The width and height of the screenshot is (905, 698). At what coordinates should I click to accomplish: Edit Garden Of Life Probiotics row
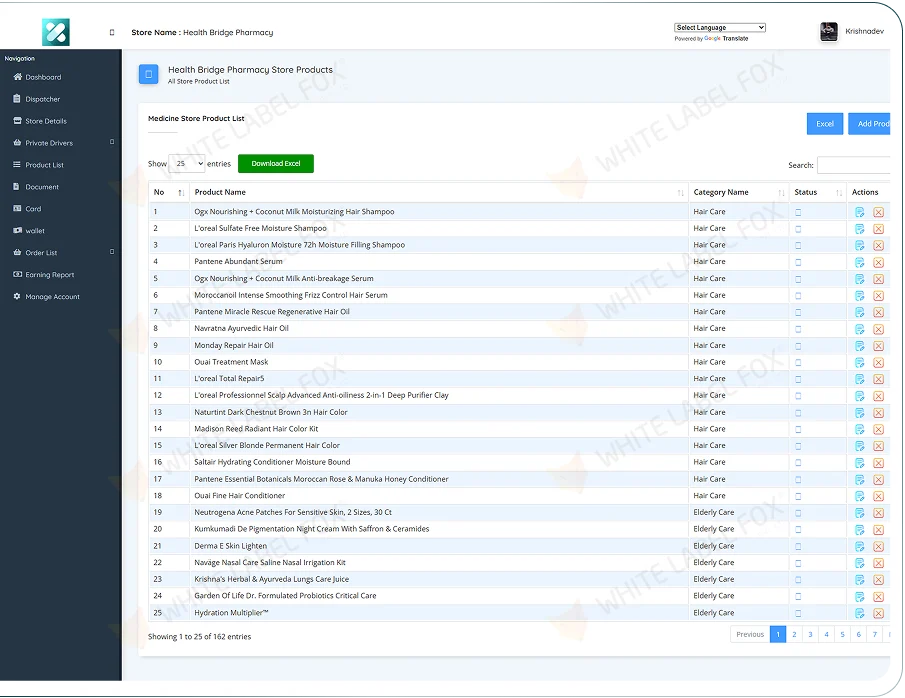pyautogui.click(x=859, y=597)
